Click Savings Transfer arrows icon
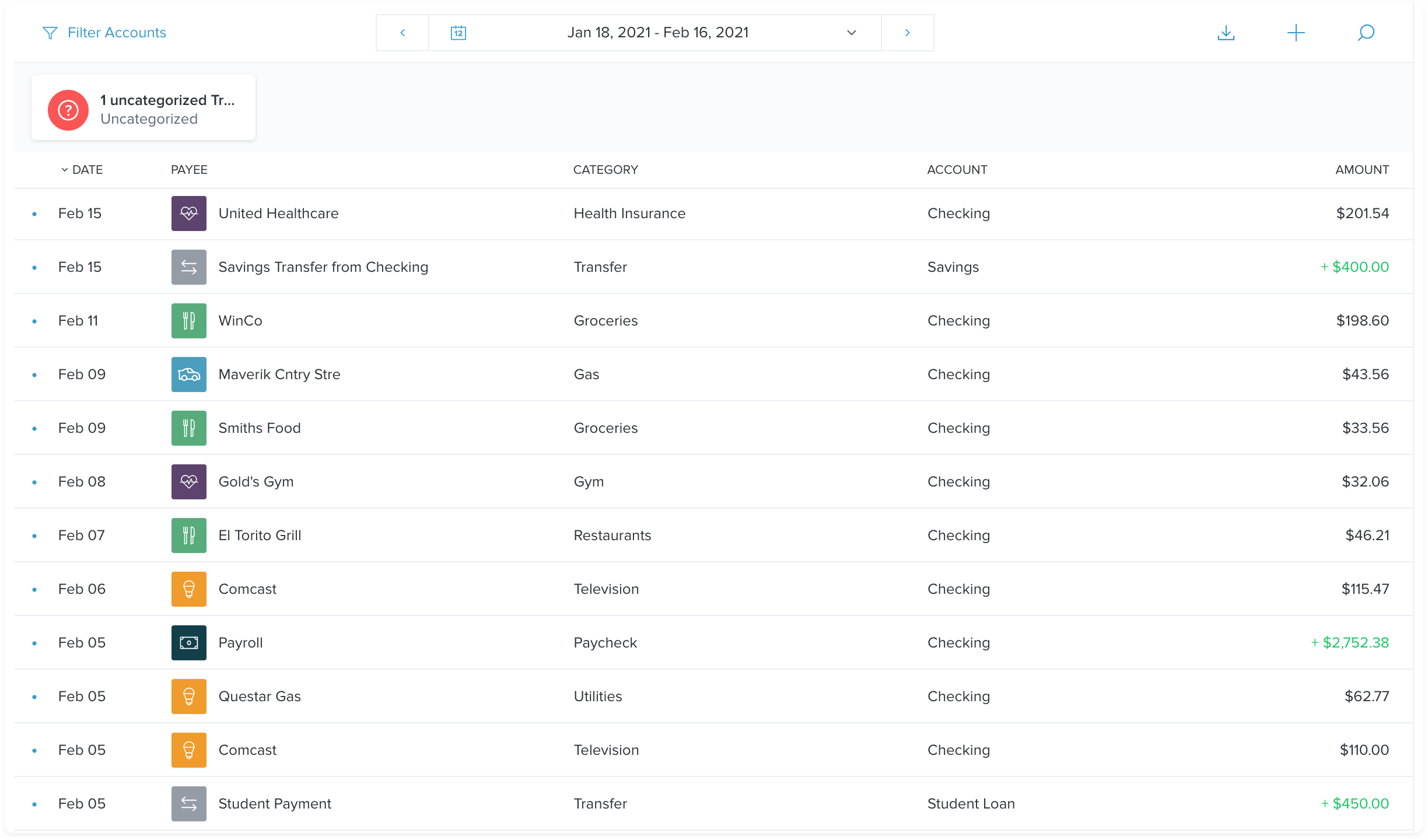Image resolution: width=1428 pixels, height=840 pixels. coord(188,267)
